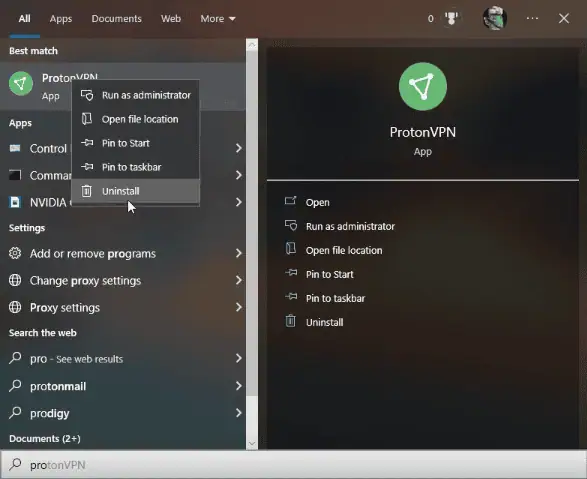Click search icon beside prodigy
Image resolution: width=587 pixels, height=479 pixels.
pos(15,412)
